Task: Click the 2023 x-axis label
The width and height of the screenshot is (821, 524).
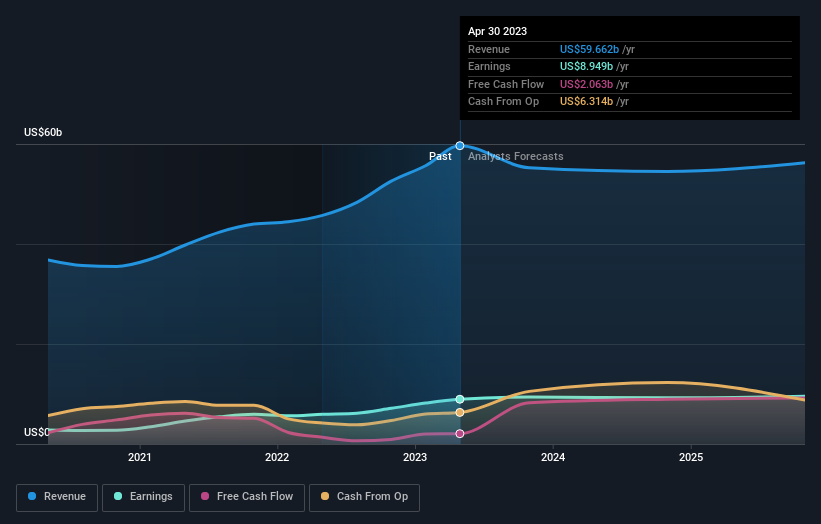Action: pyautogui.click(x=415, y=458)
